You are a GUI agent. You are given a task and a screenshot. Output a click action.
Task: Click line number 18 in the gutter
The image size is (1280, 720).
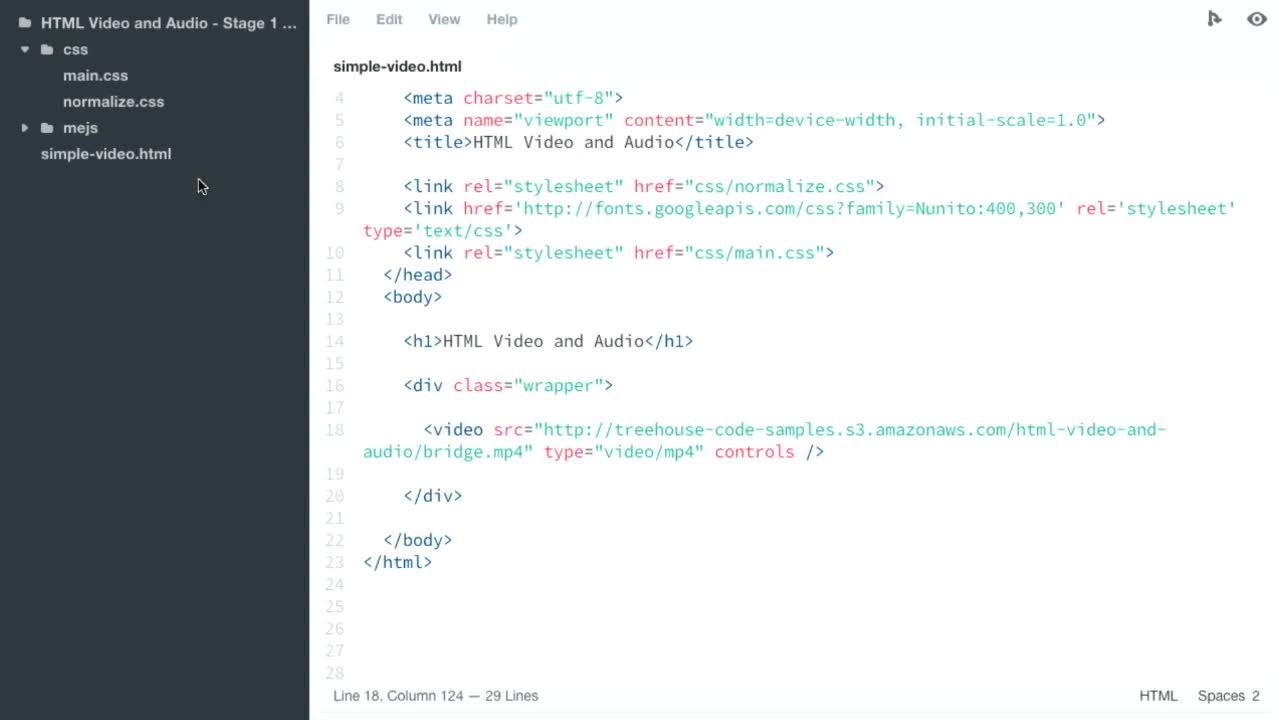point(335,430)
